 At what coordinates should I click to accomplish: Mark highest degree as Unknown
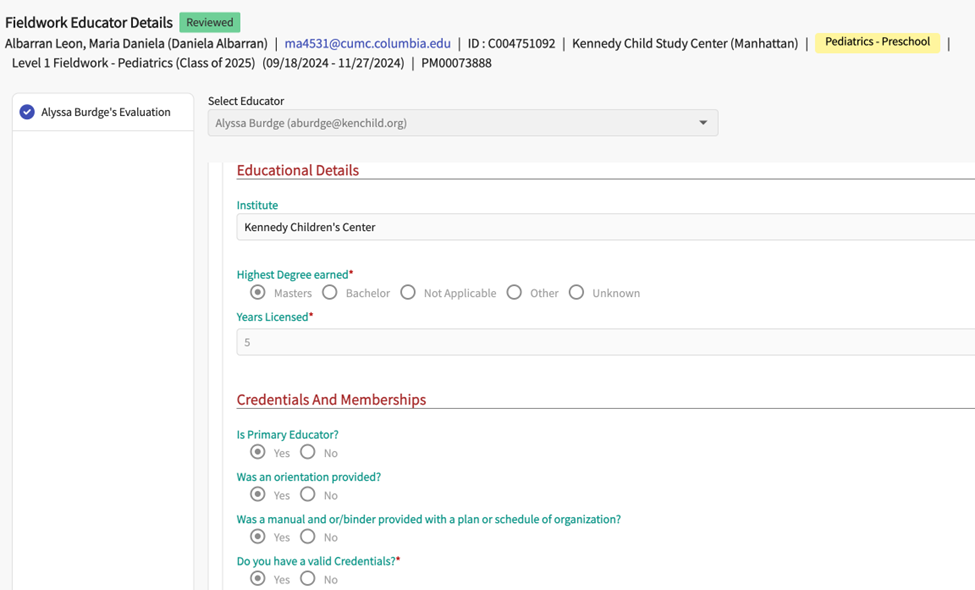tap(576, 293)
